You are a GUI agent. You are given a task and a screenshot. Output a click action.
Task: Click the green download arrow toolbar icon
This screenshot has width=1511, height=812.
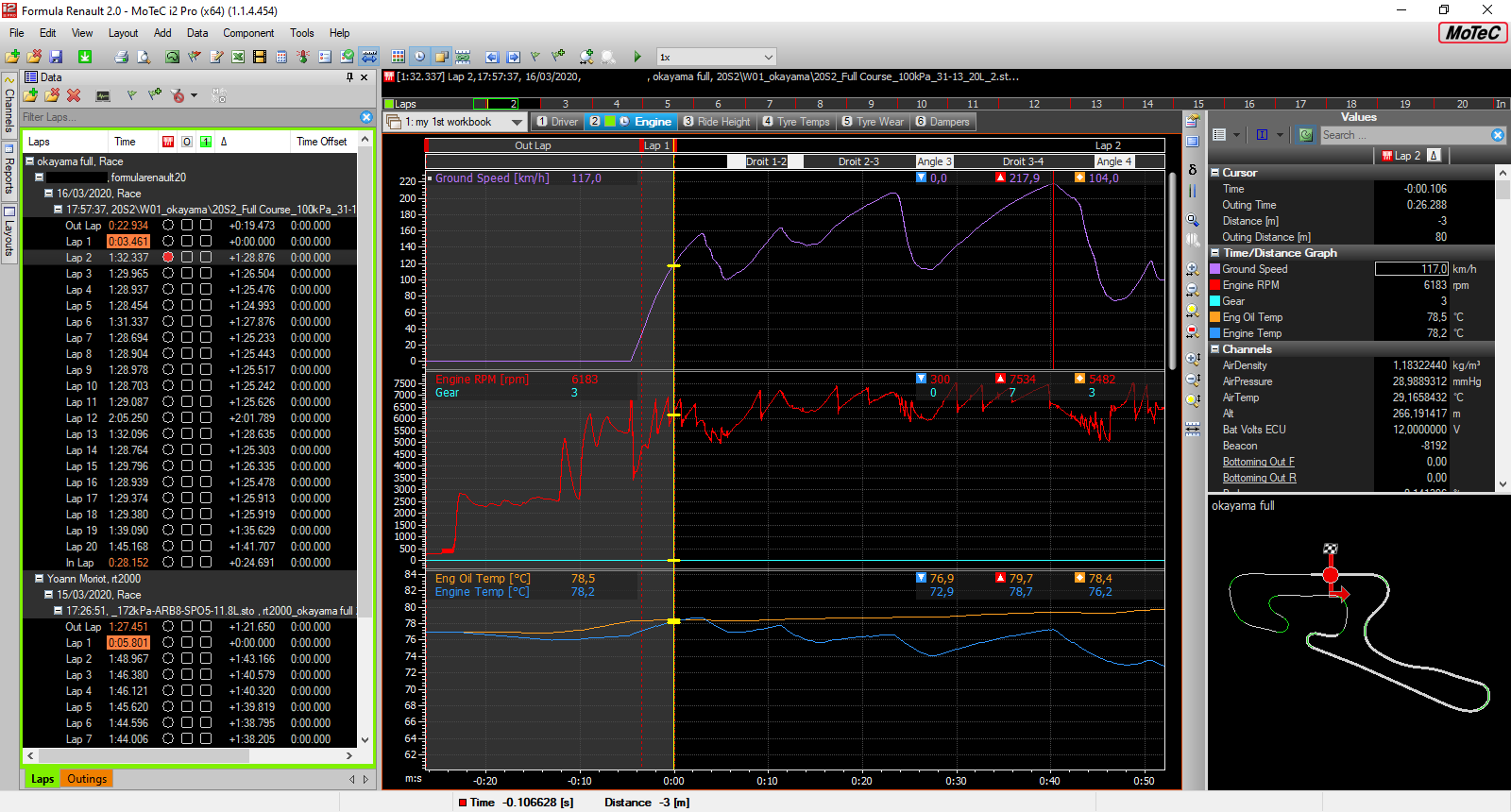pyautogui.click(x=84, y=57)
